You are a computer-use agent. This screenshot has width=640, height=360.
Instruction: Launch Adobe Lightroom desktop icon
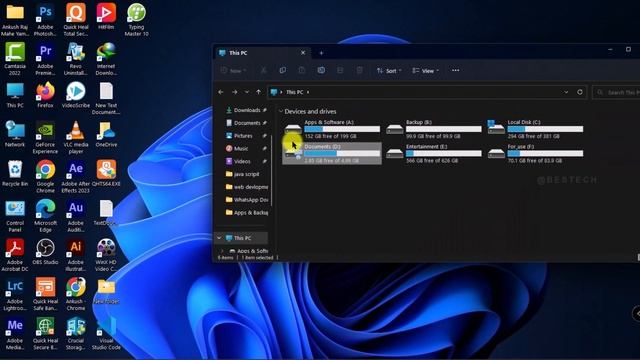15,294
